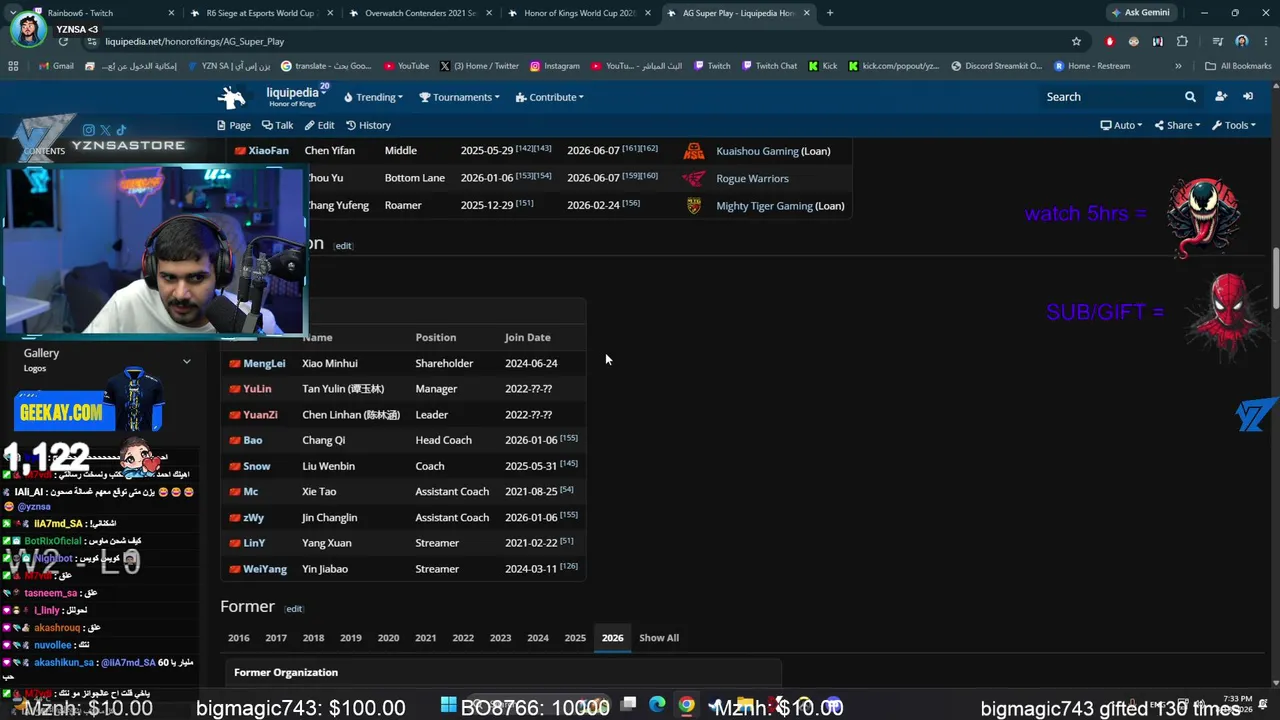Click the Liquipedia horse logo
Screen dimensions: 1280x720
[x=232, y=97]
